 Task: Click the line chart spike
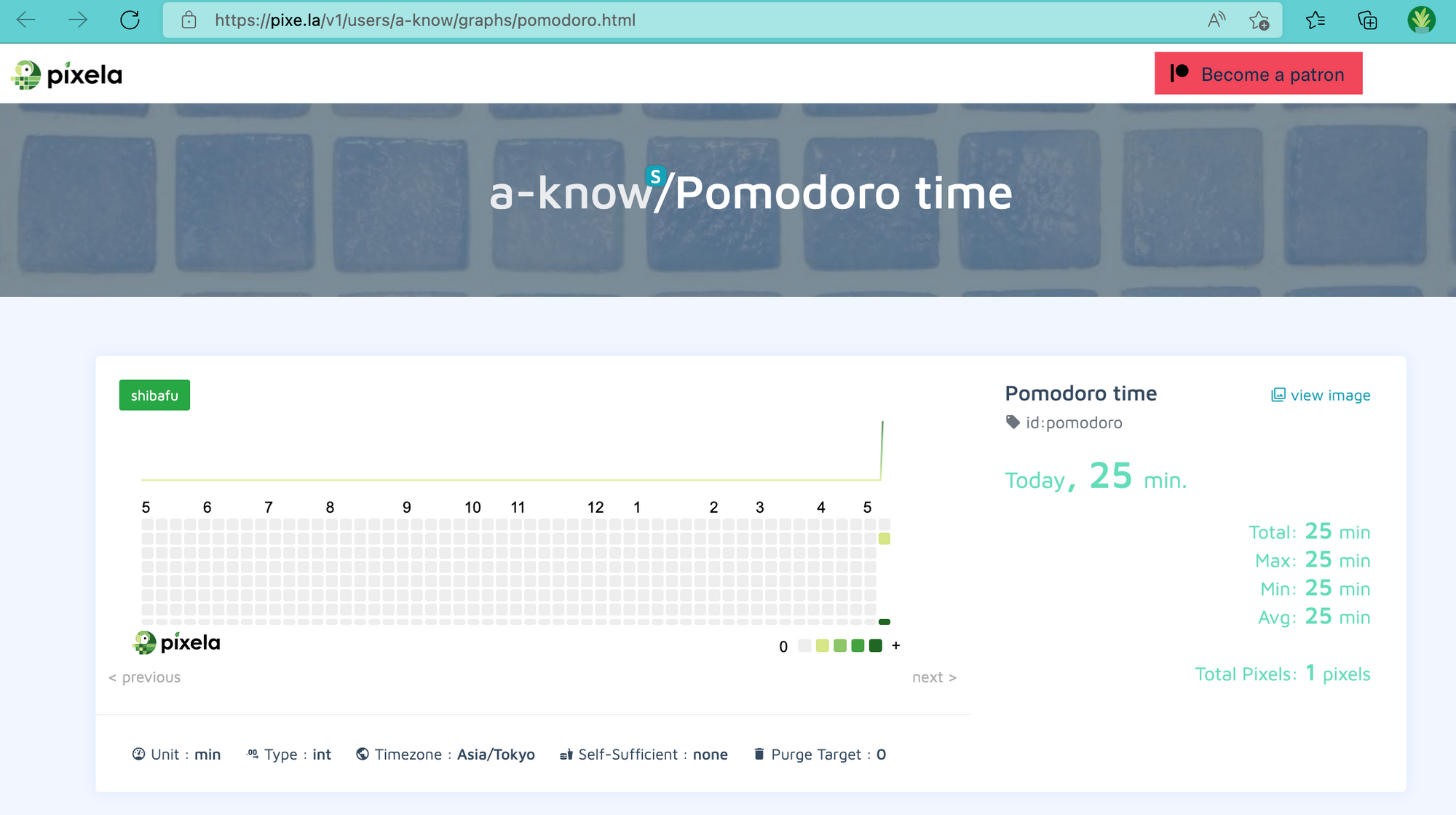[882, 450]
